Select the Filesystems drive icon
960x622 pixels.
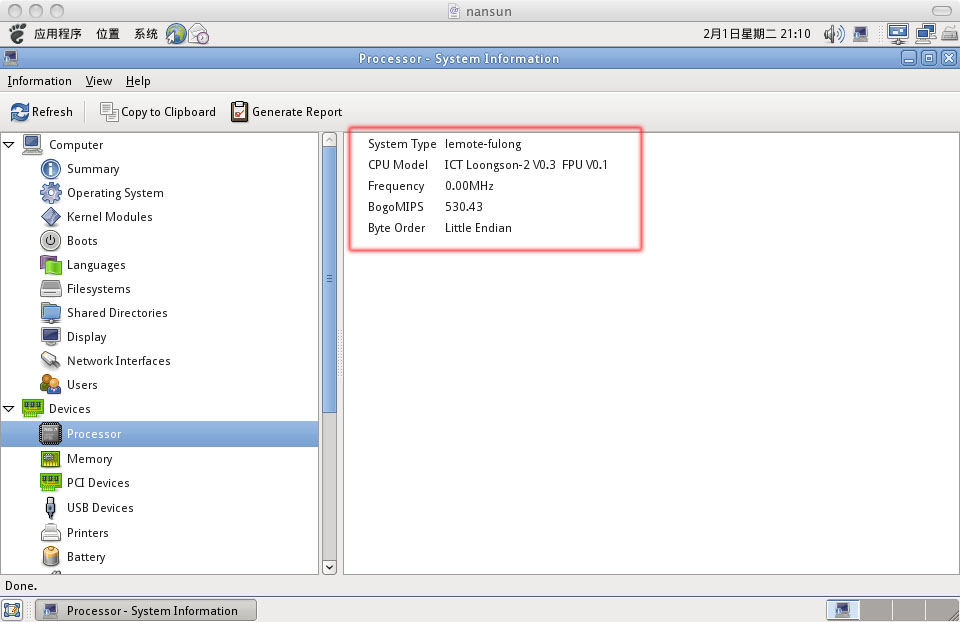click(50, 288)
